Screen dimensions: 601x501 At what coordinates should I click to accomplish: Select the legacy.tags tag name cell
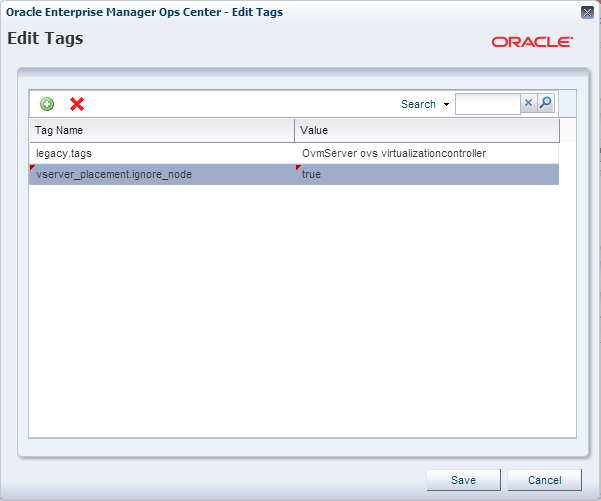pos(162,153)
